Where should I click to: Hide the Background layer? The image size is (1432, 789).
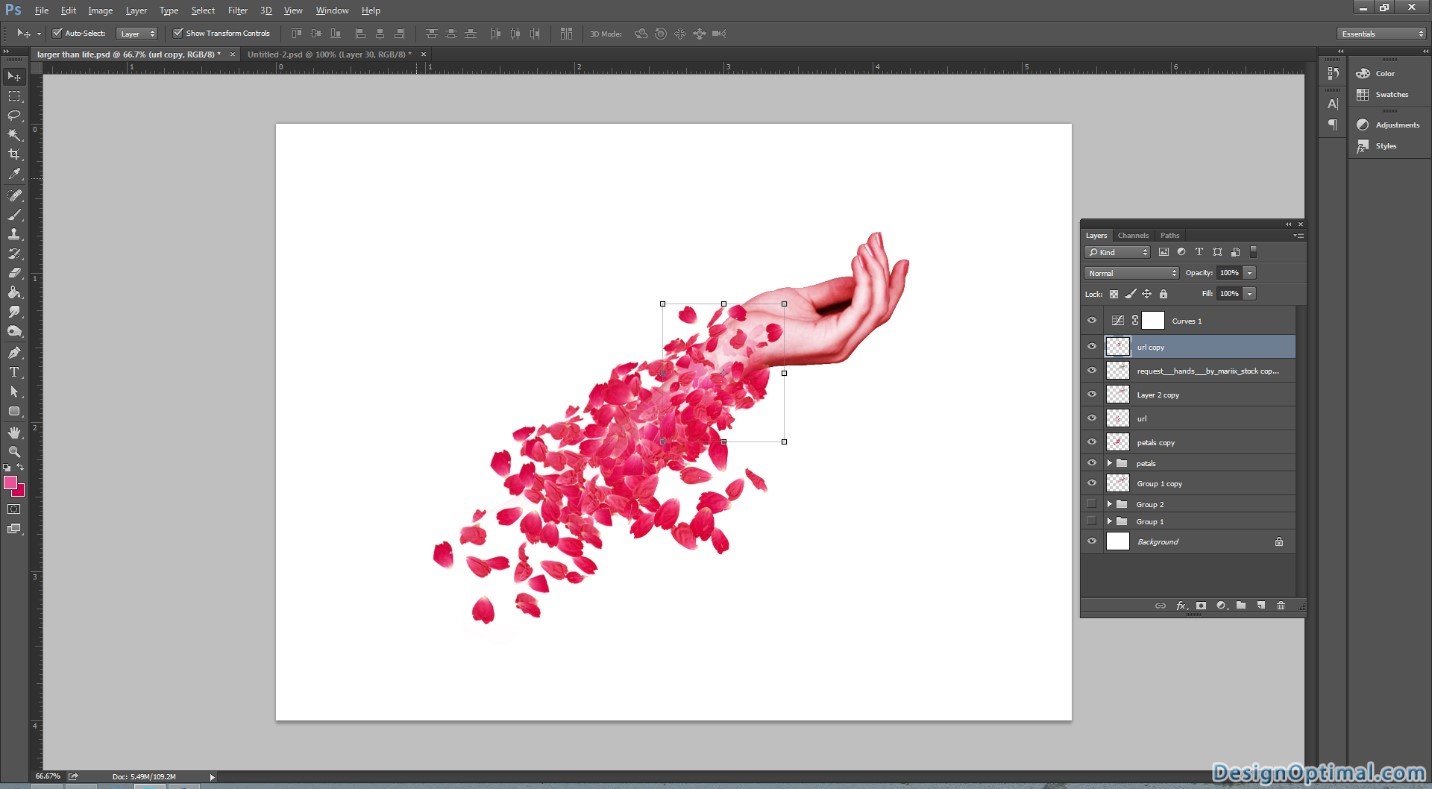tap(1092, 541)
